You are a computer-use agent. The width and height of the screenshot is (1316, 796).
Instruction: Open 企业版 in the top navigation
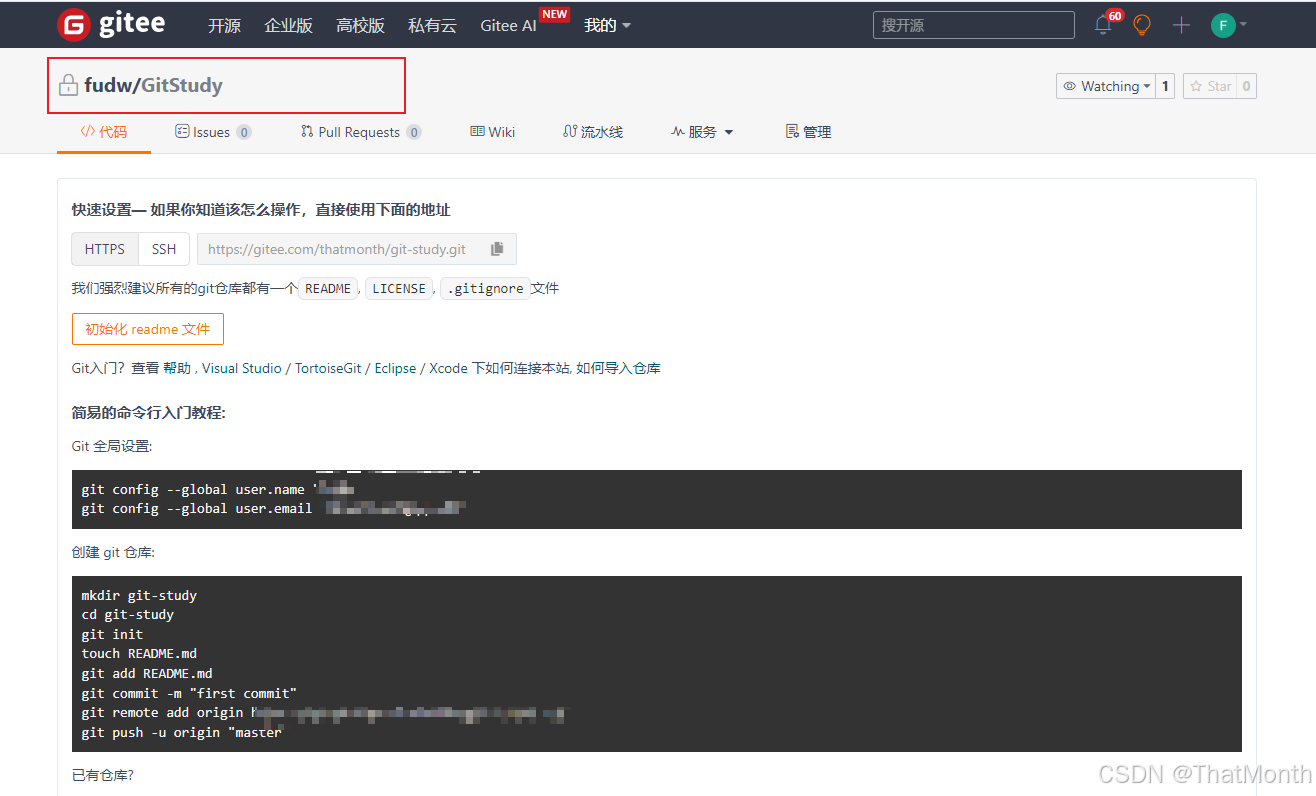pos(288,25)
